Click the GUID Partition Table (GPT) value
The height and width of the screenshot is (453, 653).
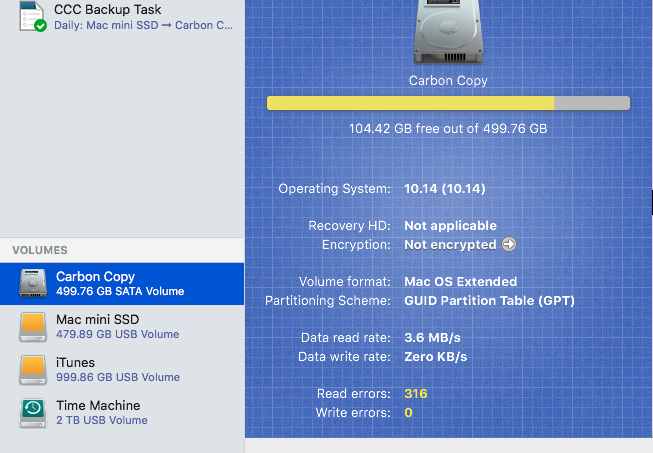coord(489,301)
